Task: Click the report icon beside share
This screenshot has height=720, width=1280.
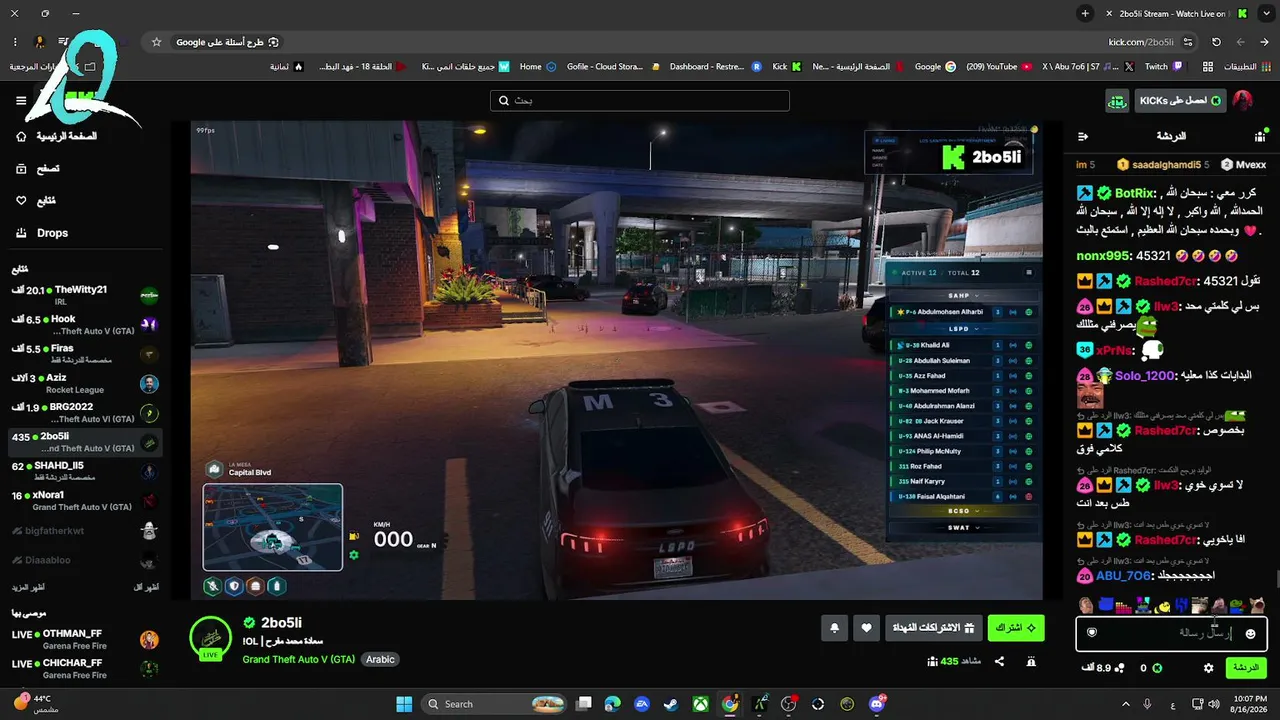Action: click(x=1031, y=661)
